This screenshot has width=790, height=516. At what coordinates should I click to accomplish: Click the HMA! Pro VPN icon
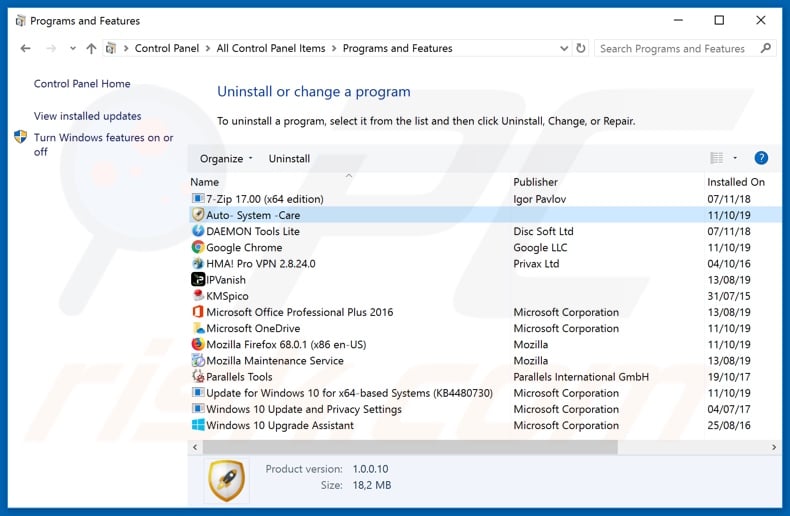tap(198, 263)
